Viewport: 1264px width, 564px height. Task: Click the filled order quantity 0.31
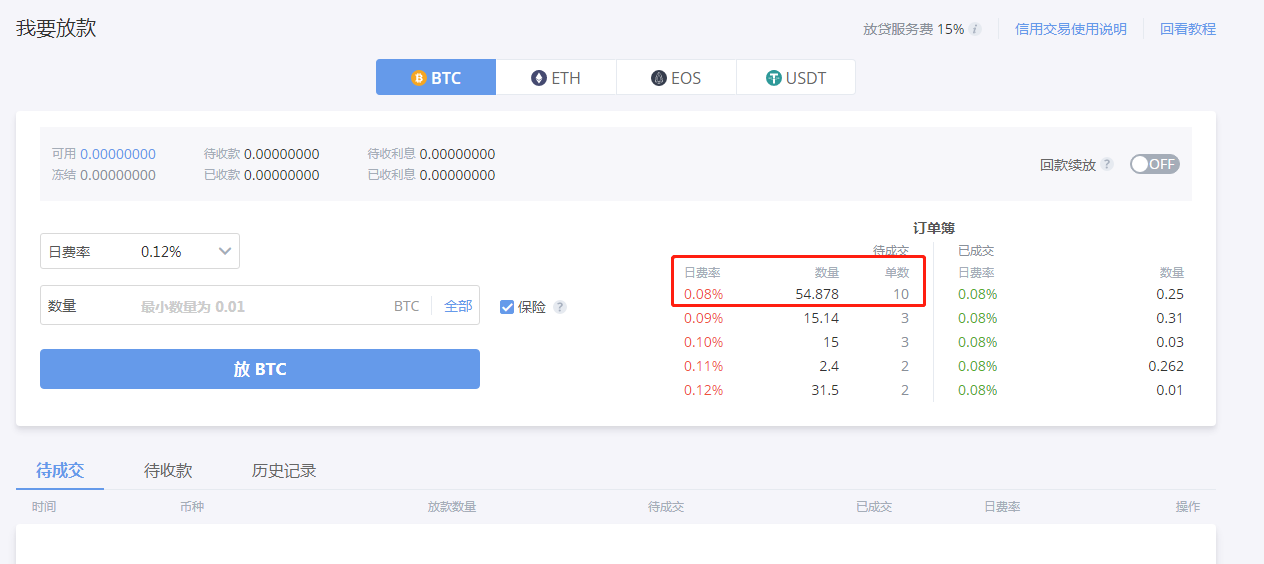(1170, 318)
